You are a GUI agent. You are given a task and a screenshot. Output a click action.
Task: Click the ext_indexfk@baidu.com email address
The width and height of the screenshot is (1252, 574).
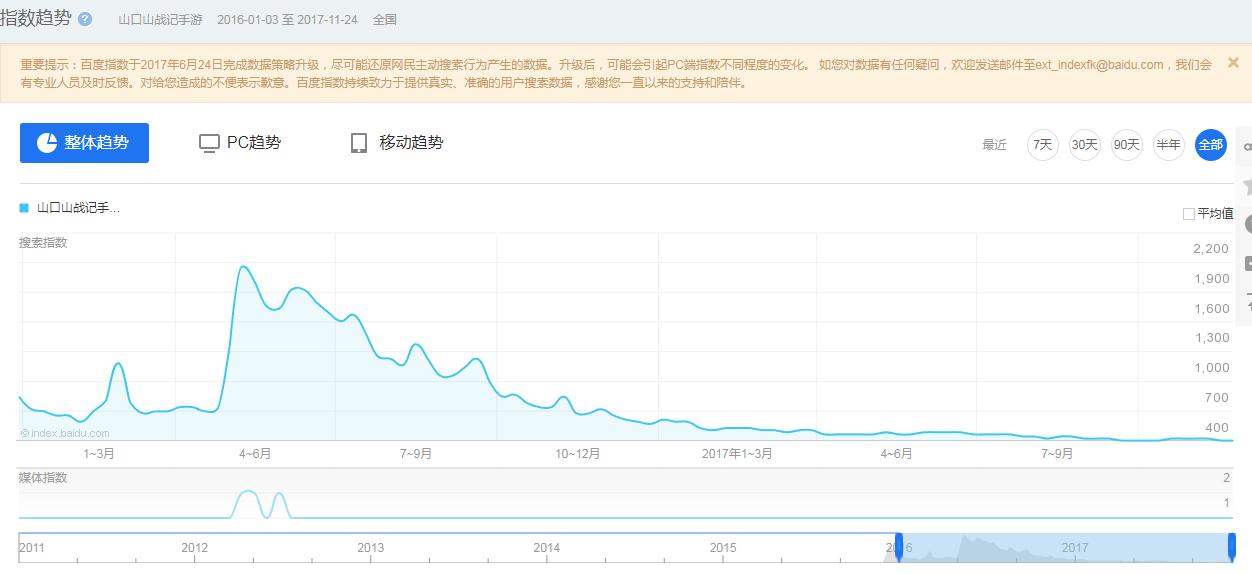click(1099, 65)
